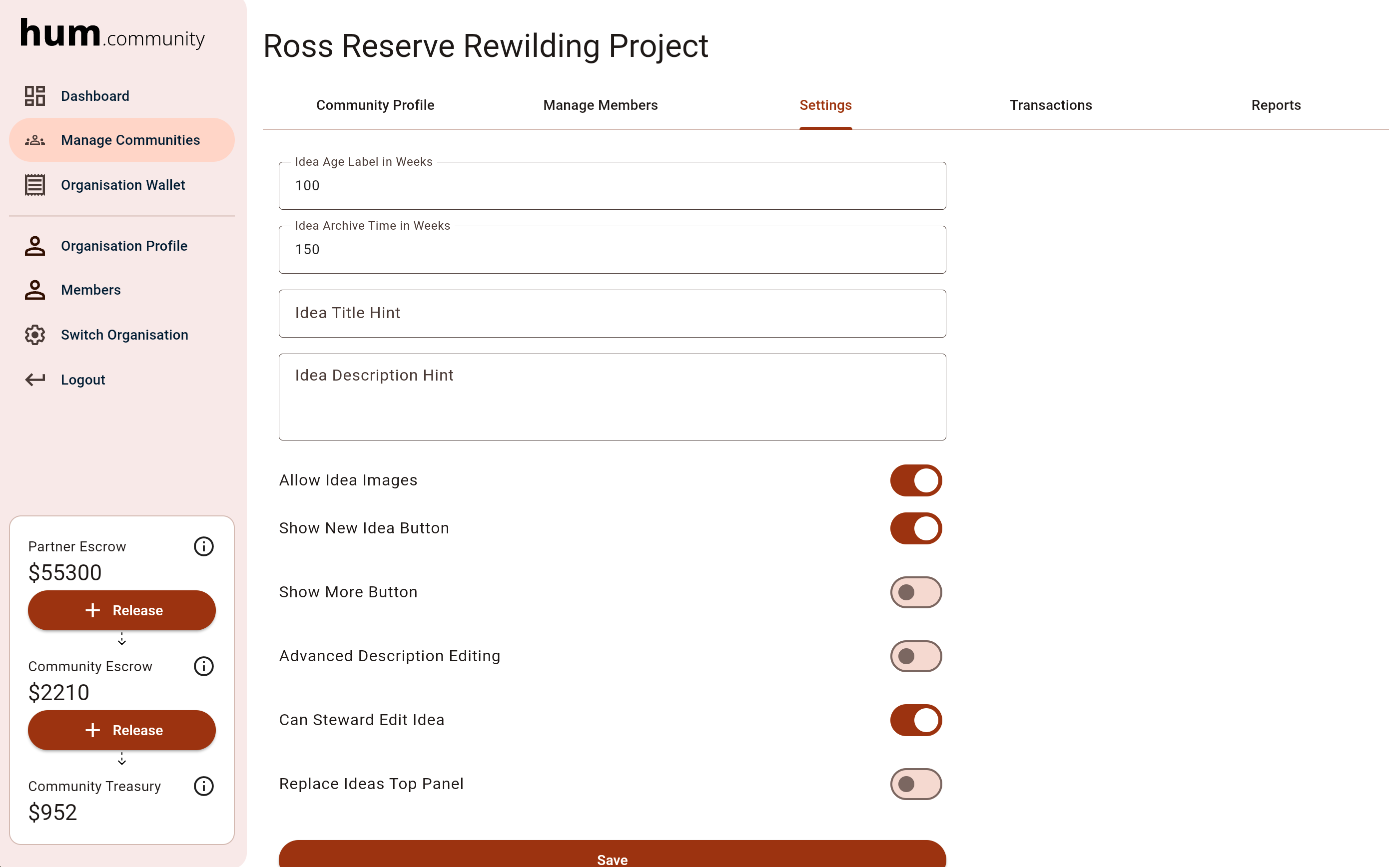The width and height of the screenshot is (1400, 867).
Task: Click the Manage Communities people icon
Action: 35,140
